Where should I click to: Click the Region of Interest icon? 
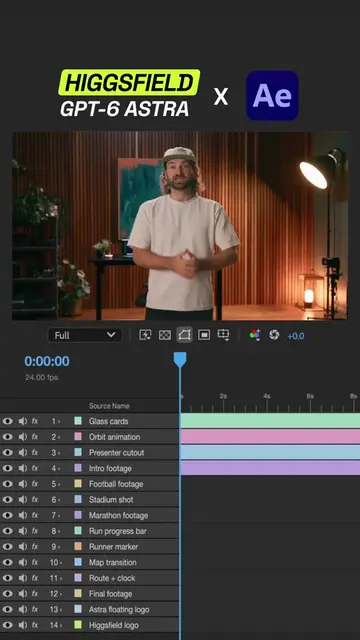point(204,335)
